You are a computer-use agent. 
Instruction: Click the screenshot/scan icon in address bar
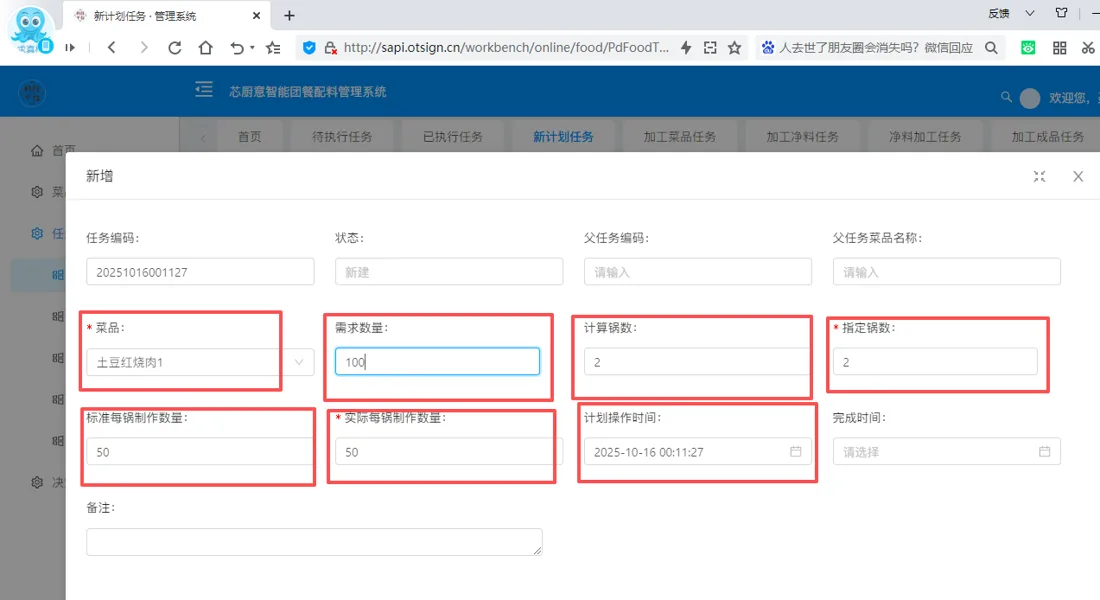point(710,48)
